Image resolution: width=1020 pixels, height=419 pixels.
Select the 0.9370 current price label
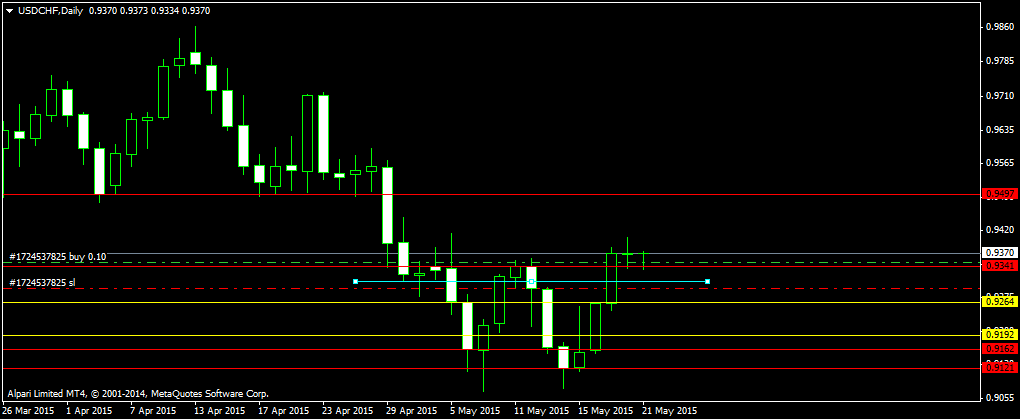(1000, 252)
